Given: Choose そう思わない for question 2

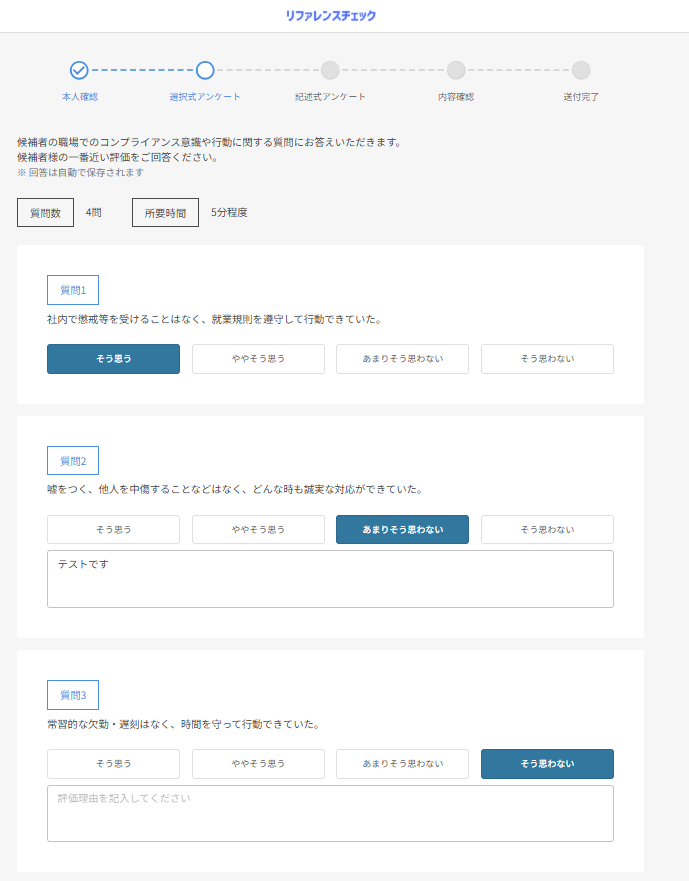Looking at the screenshot, I should [x=547, y=530].
